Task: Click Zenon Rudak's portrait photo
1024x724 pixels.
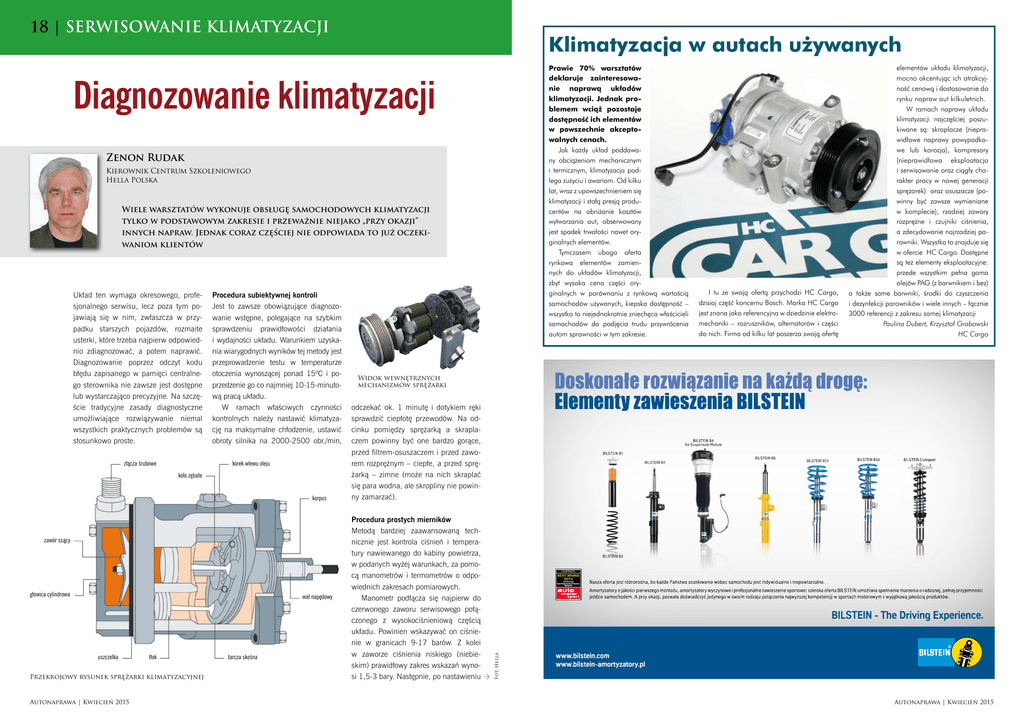Action: coord(65,202)
